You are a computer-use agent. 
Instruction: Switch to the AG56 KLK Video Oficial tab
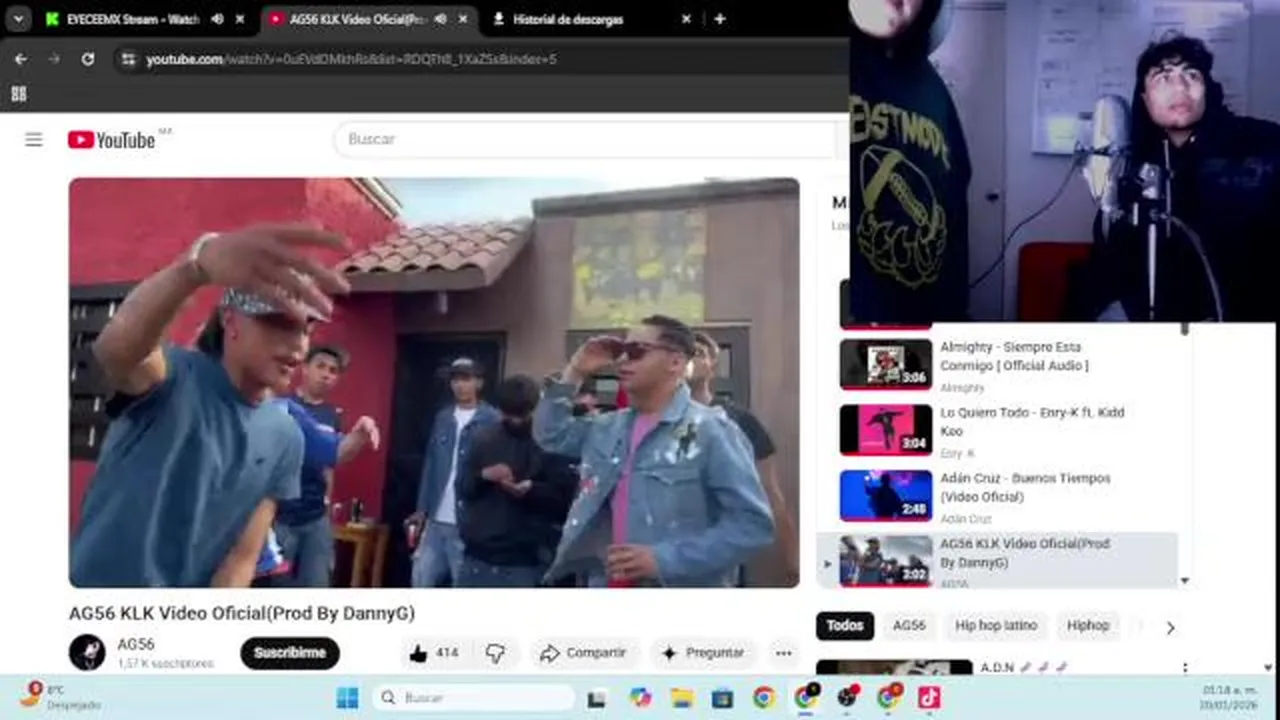tap(358, 19)
